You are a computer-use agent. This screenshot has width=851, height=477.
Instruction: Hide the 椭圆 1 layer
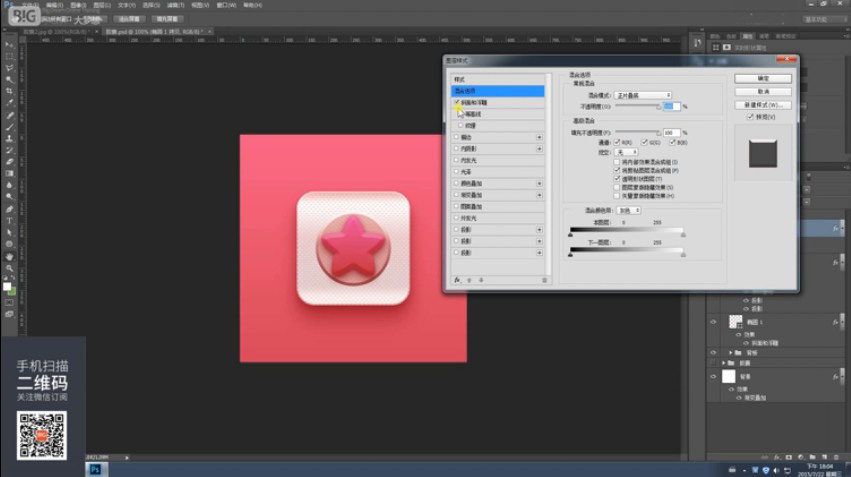point(713,322)
